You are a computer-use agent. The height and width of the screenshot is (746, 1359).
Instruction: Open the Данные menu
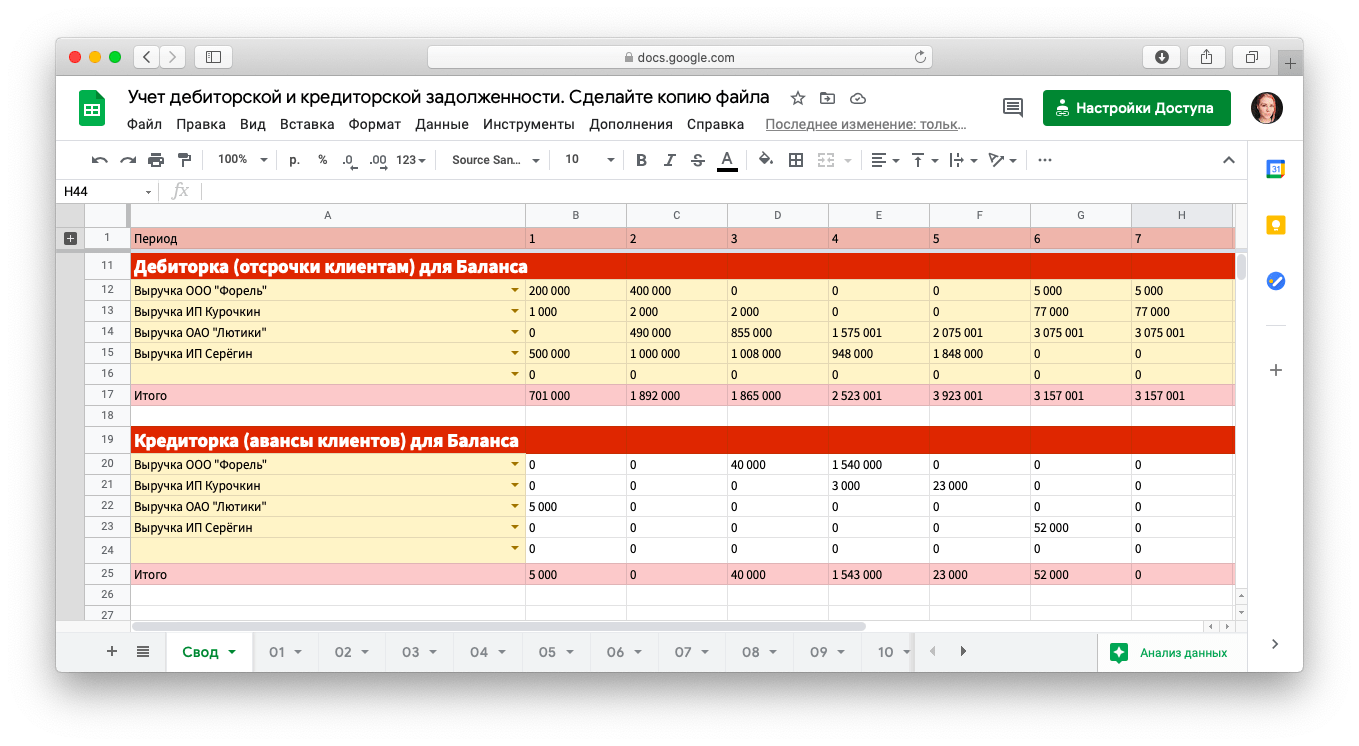[x=441, y=125]
